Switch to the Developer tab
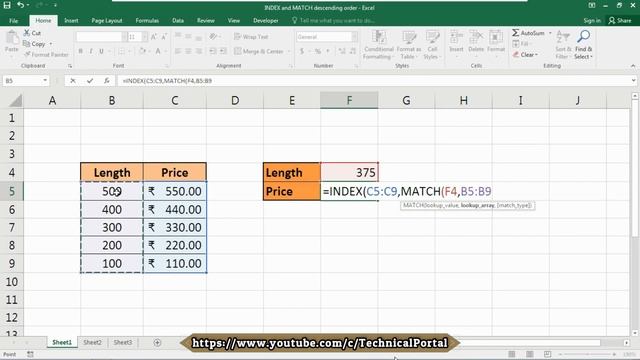The height and width of the screenshot is (360, 640). (265, 20)
